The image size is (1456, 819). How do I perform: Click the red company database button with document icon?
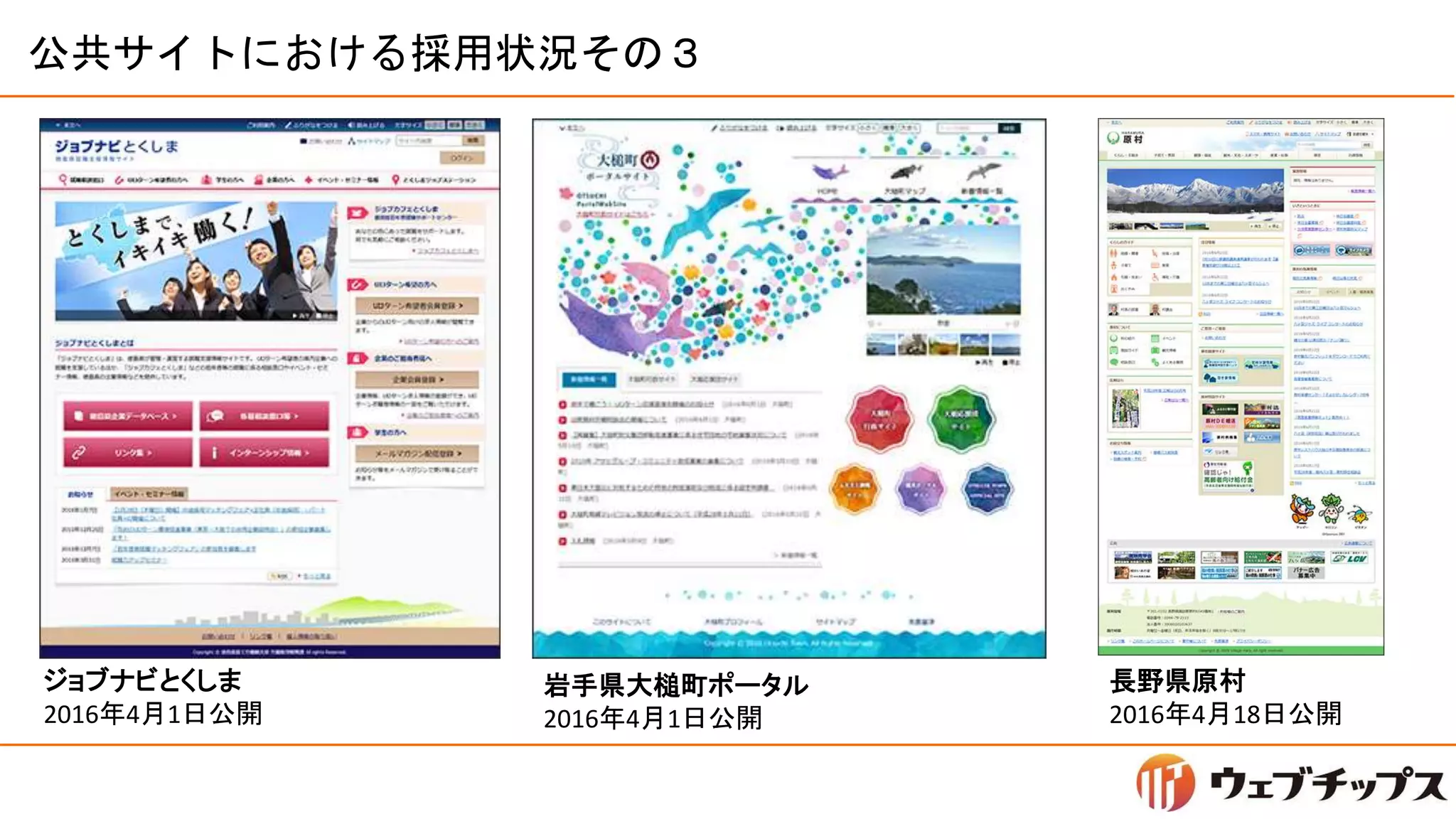click(127, 416)
